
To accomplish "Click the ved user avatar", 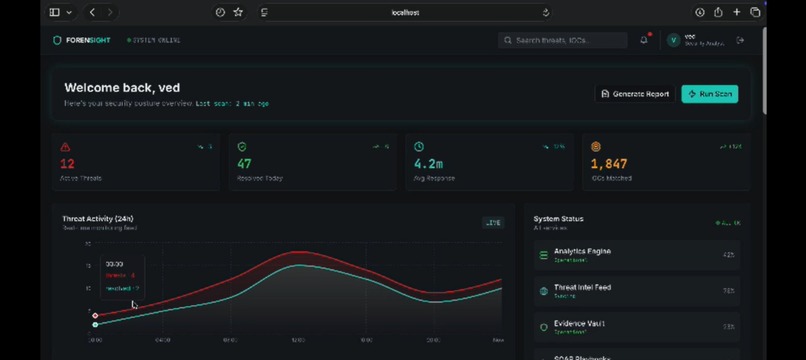I will 673,40.
